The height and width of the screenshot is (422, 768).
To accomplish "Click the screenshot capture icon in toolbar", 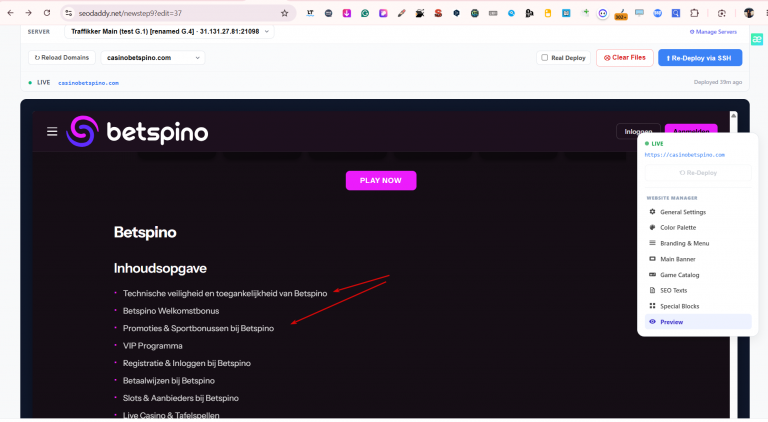I will (x=721, y=13).
